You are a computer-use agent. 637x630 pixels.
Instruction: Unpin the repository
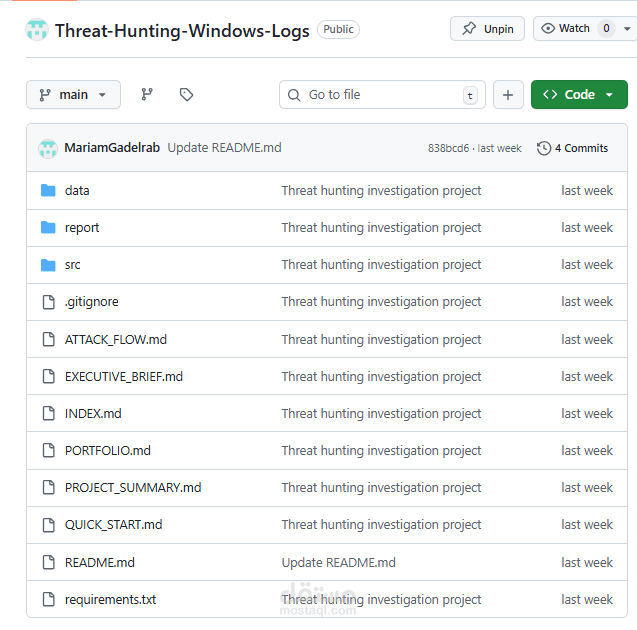tap(487, 29)
